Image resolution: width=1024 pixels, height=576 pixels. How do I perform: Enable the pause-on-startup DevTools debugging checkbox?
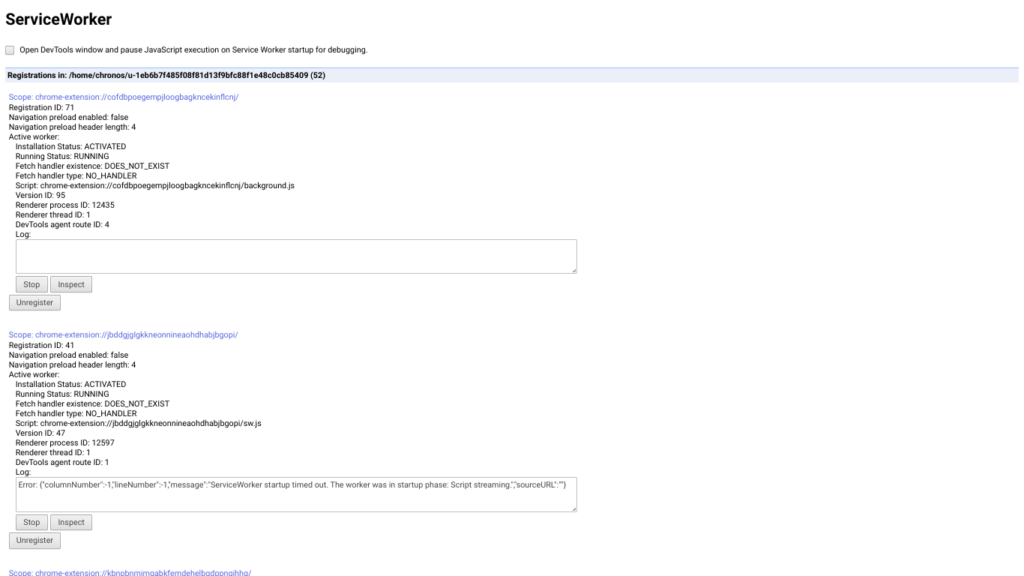click(10, 50)
